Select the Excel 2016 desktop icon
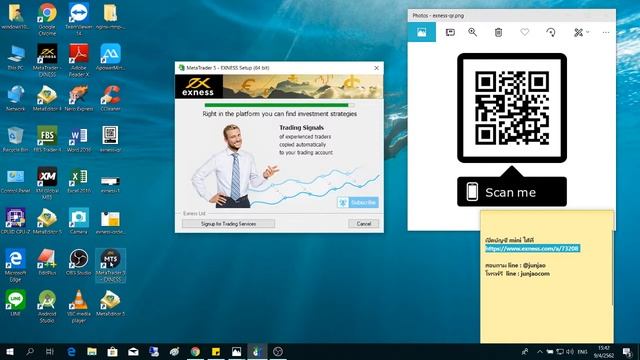 (79, 181)
